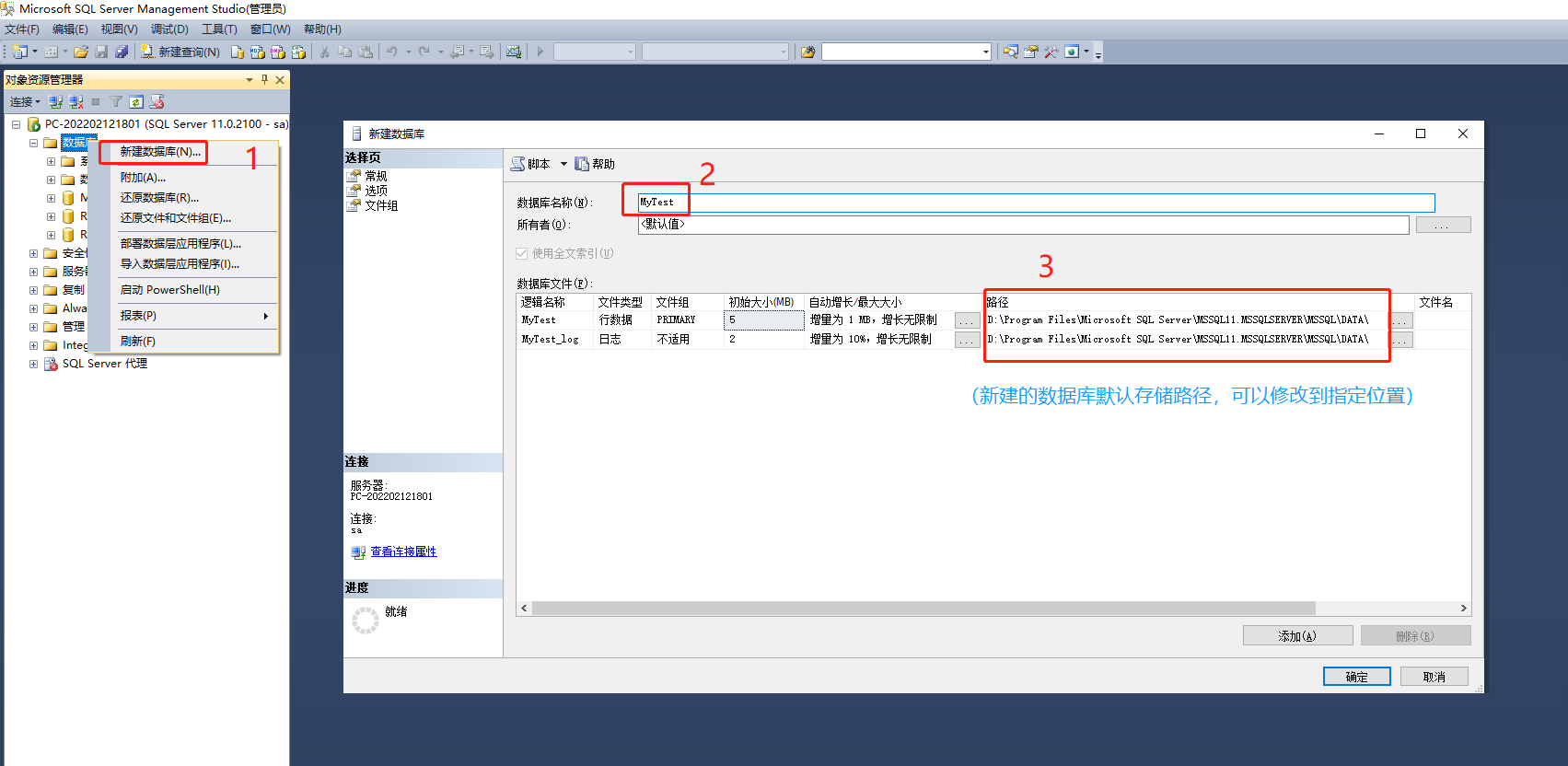Screen dimensions: 1568x766
Task: Open the 常规 page in 选择页
Action: click(x=376, y=175)
